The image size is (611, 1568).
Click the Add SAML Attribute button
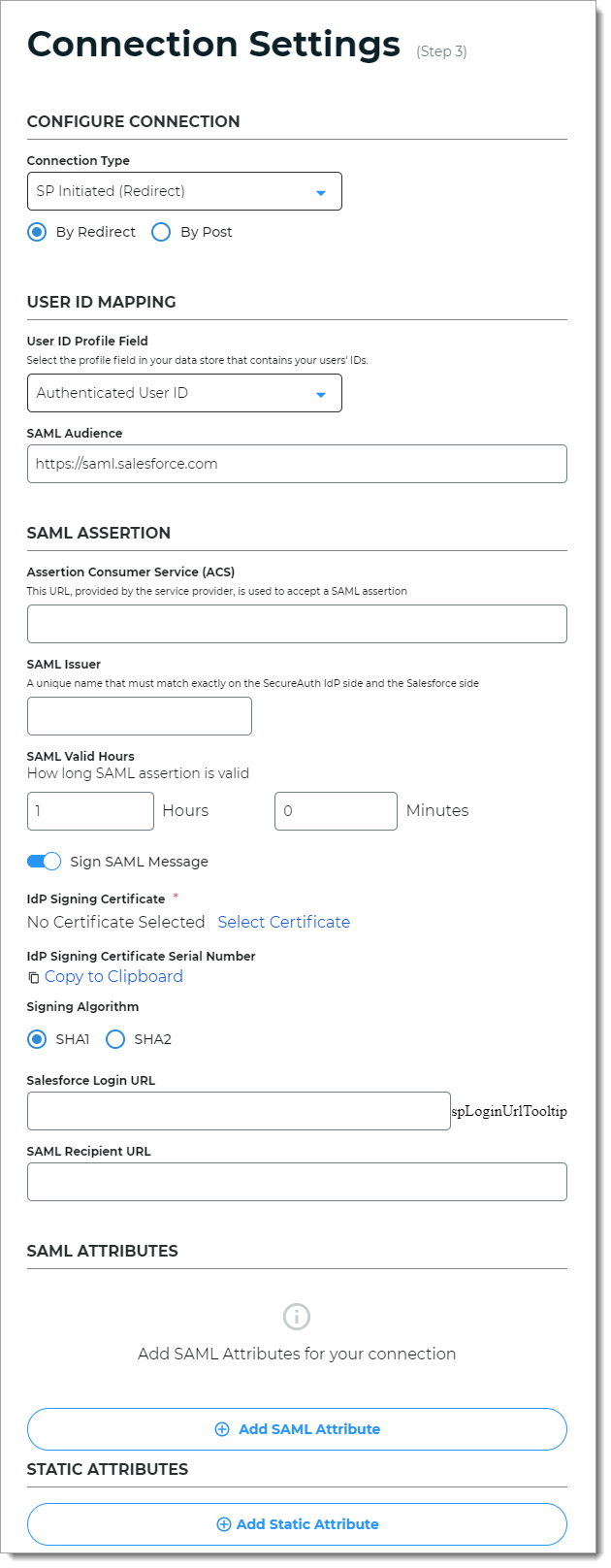tap(297, 1429)
